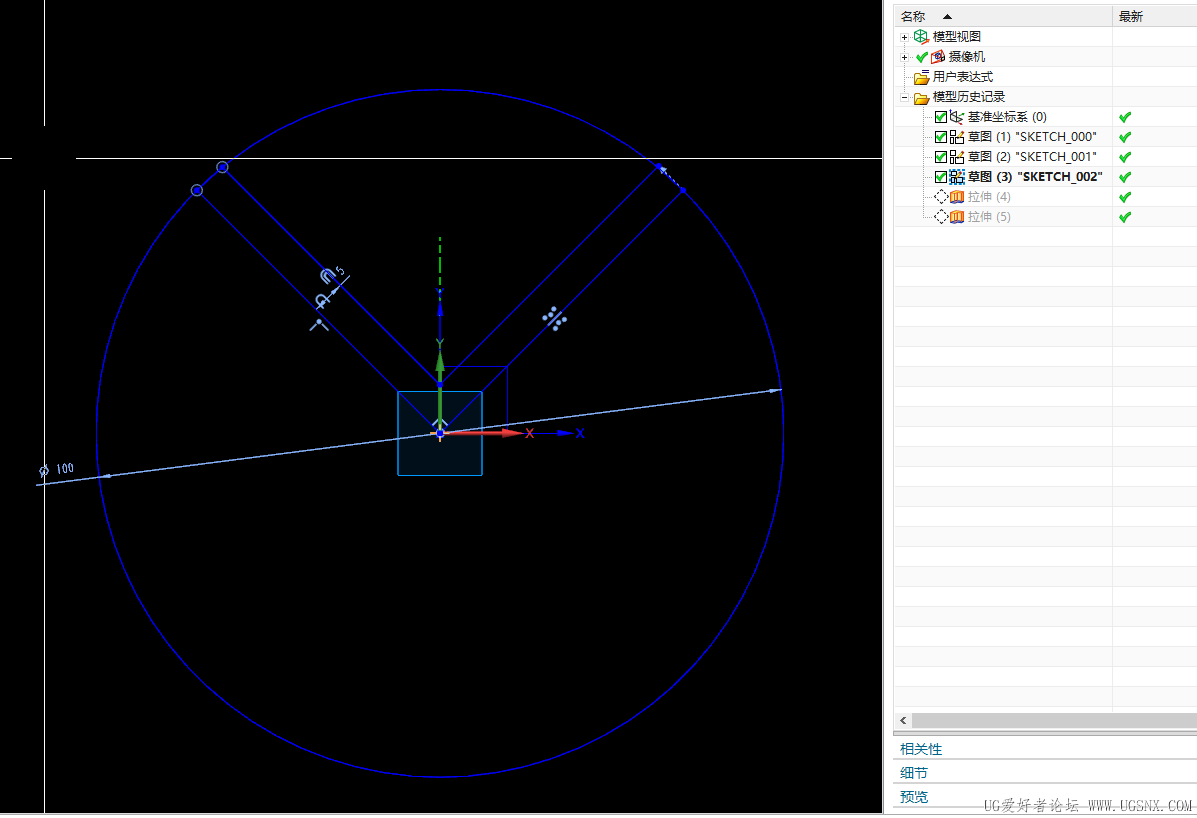Click the 最新 column header
This screenshot has width=1197, height=818.
click(x=1154, y=16)
